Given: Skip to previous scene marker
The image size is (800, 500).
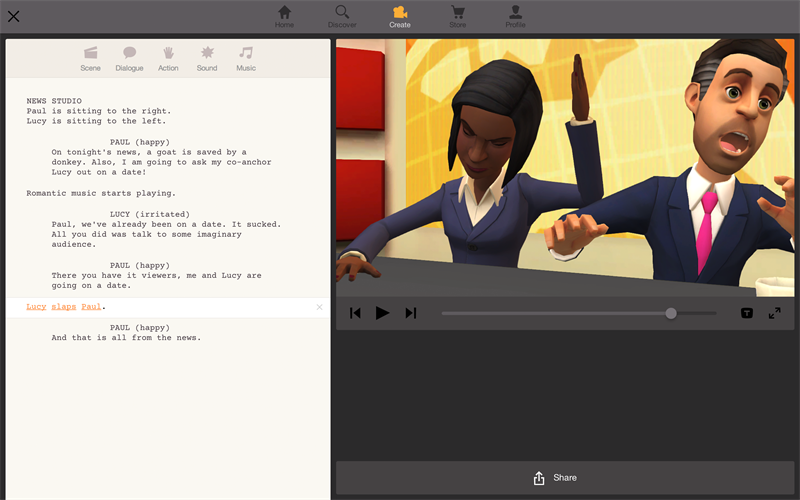Looking at the screenshot, I should coord(355,313).
